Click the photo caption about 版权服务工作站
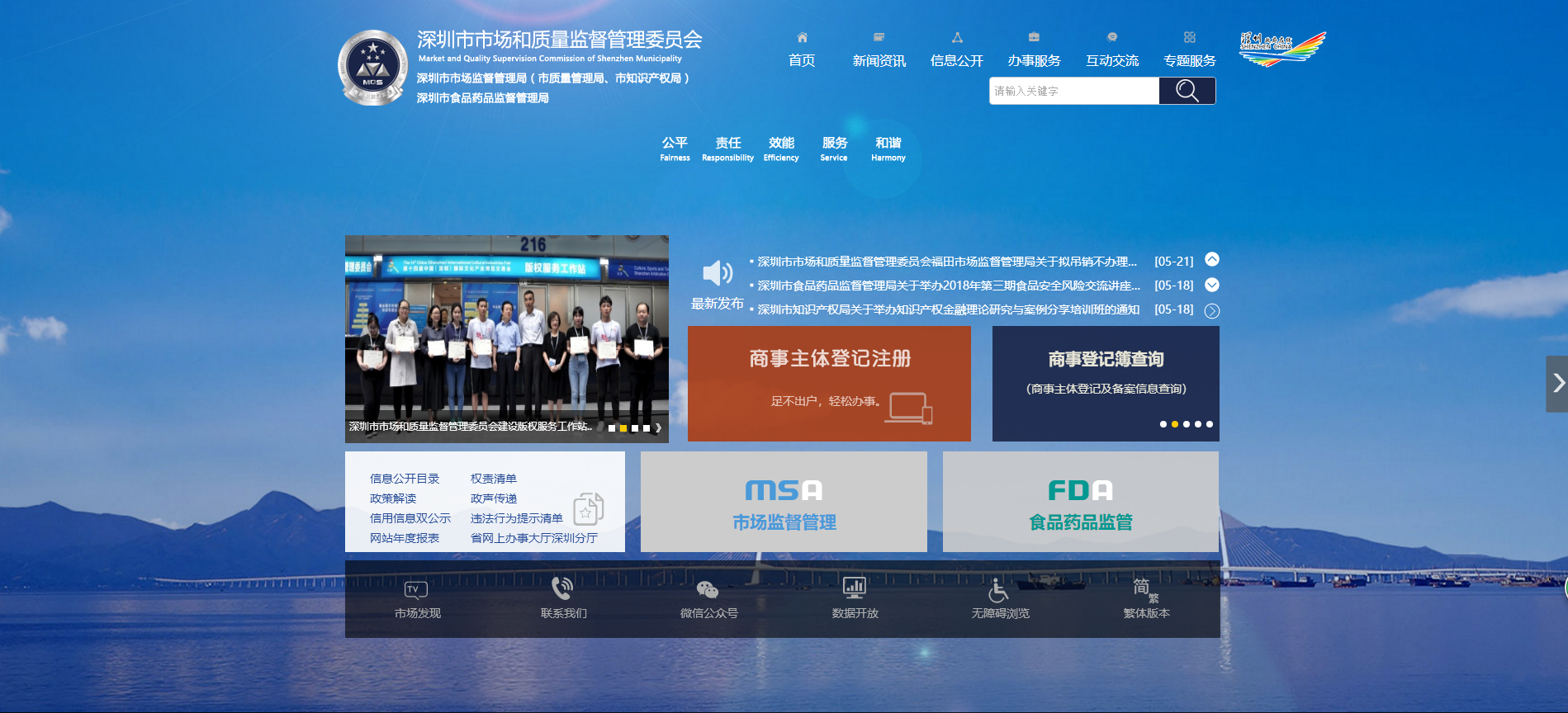This screenshot has height=713, width=1568. coord(469,427)
